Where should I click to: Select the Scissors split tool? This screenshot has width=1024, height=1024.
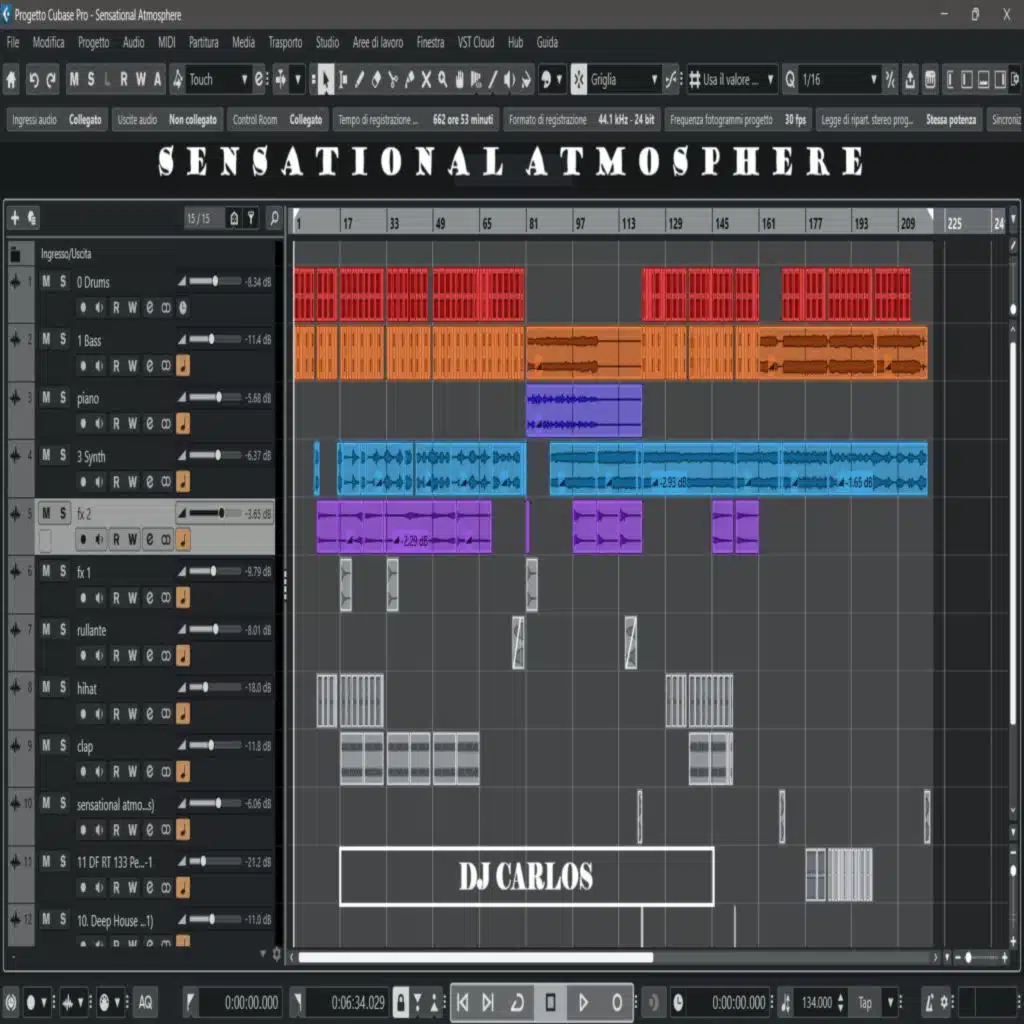392,79
